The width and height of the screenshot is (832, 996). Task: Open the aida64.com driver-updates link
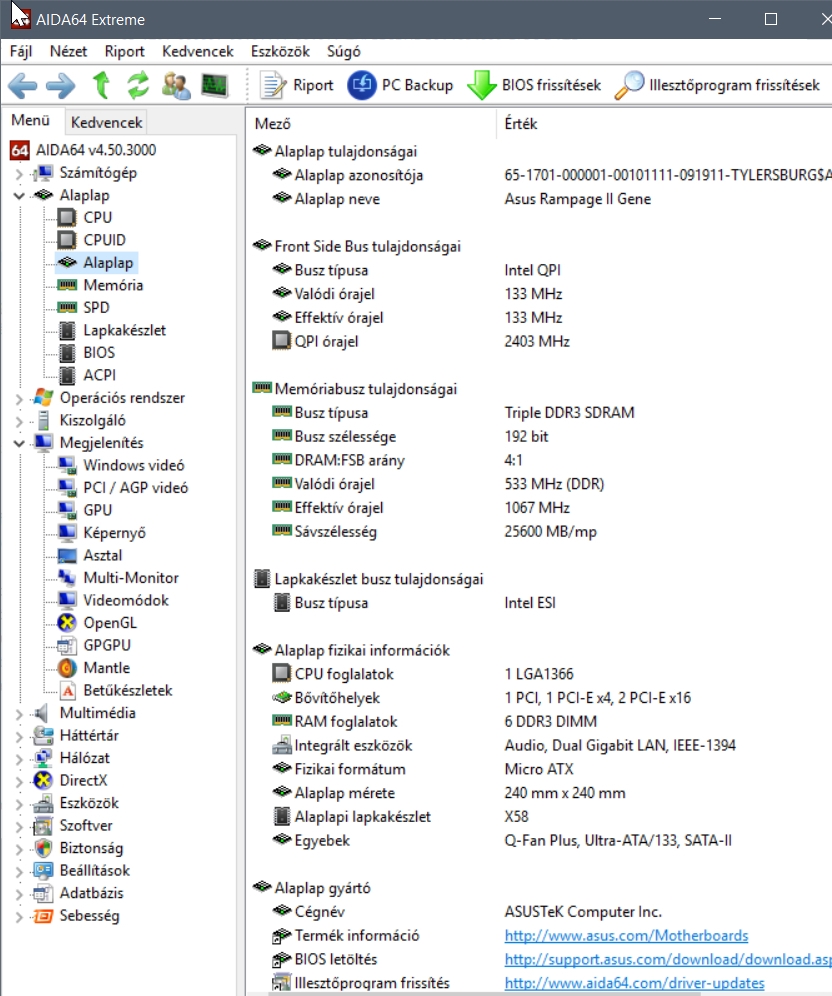(634, 983)
